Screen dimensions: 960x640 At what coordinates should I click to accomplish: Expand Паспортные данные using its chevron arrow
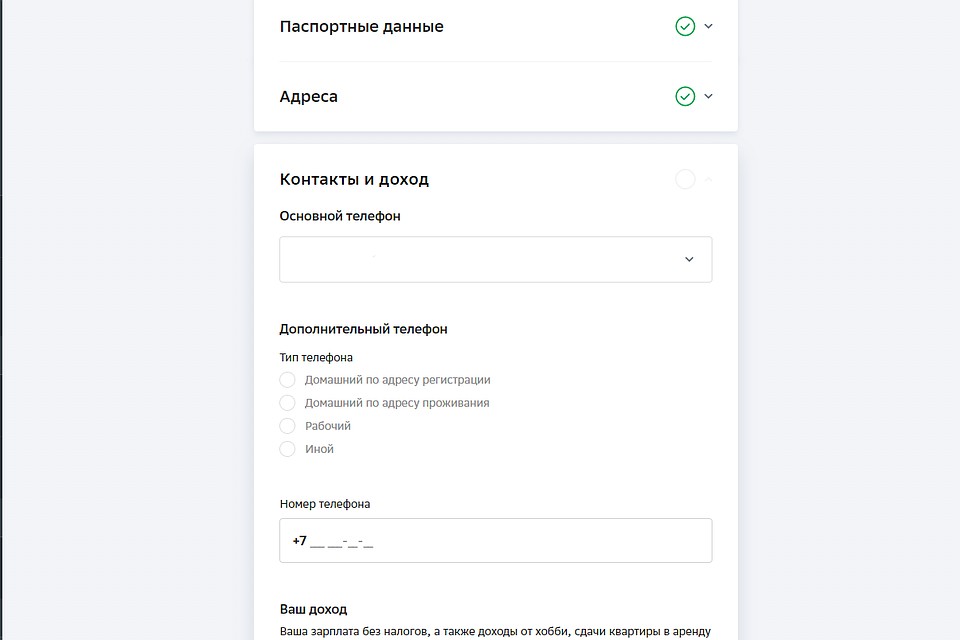point(708,26)
